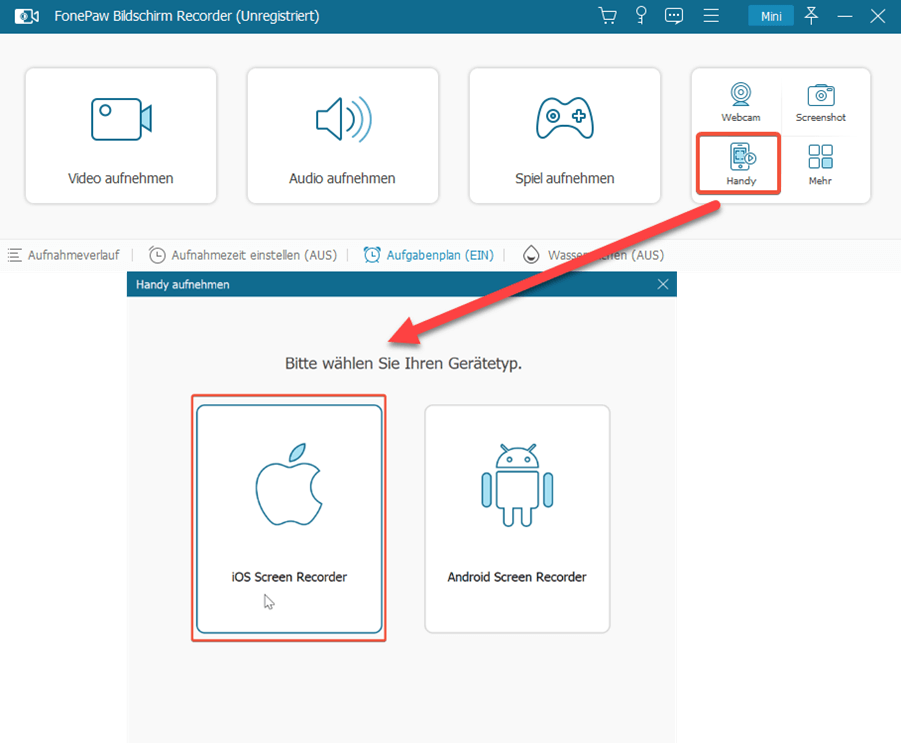Choose Android Screen Recorder device type
The image size is (901, 743).
coord(517,518)
